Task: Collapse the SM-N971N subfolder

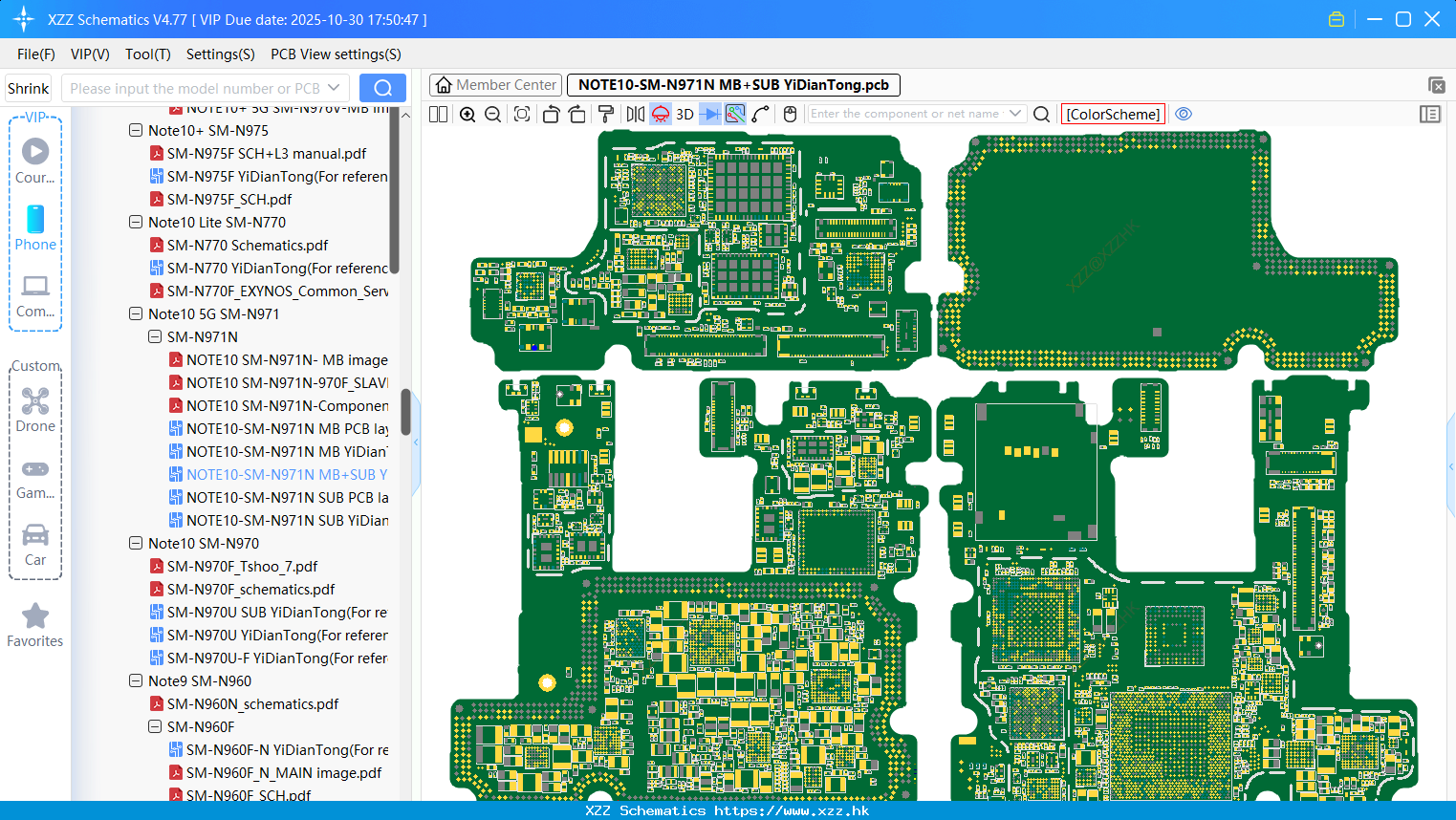Action: pyautogui.click(x=155, y=336)
